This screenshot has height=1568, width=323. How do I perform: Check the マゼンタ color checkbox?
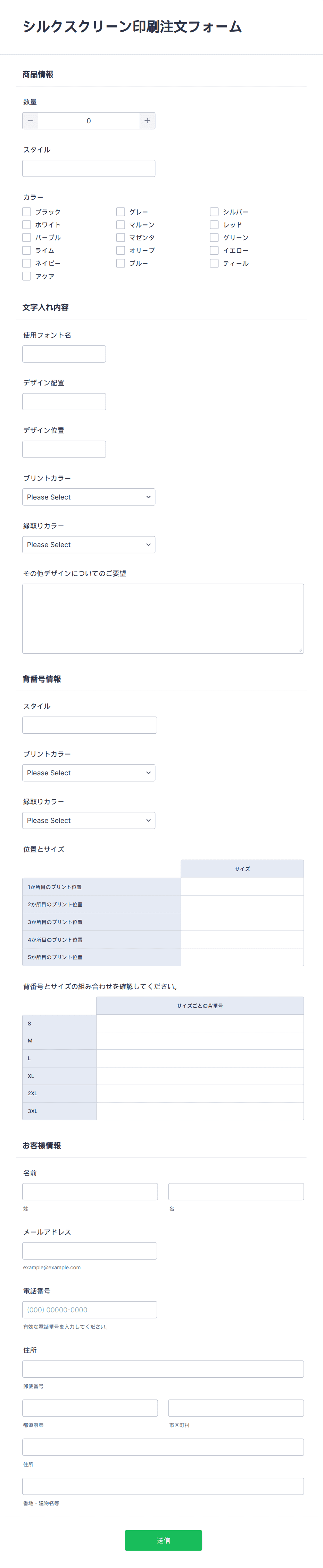tap(121, 237)
